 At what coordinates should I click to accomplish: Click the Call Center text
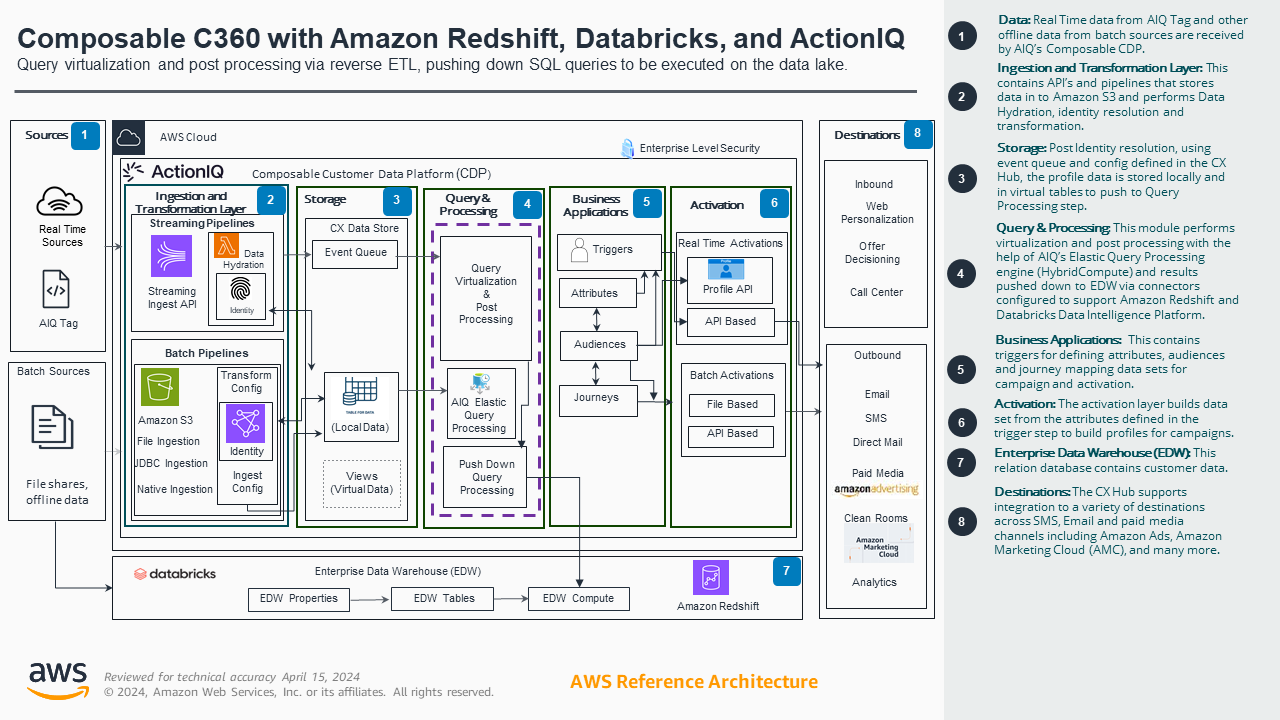[876, 293]
